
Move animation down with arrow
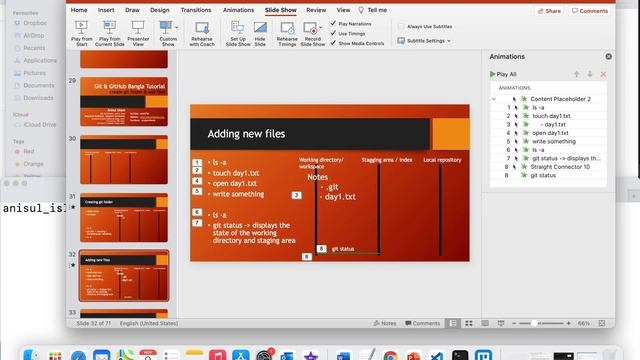pos(590,74)
